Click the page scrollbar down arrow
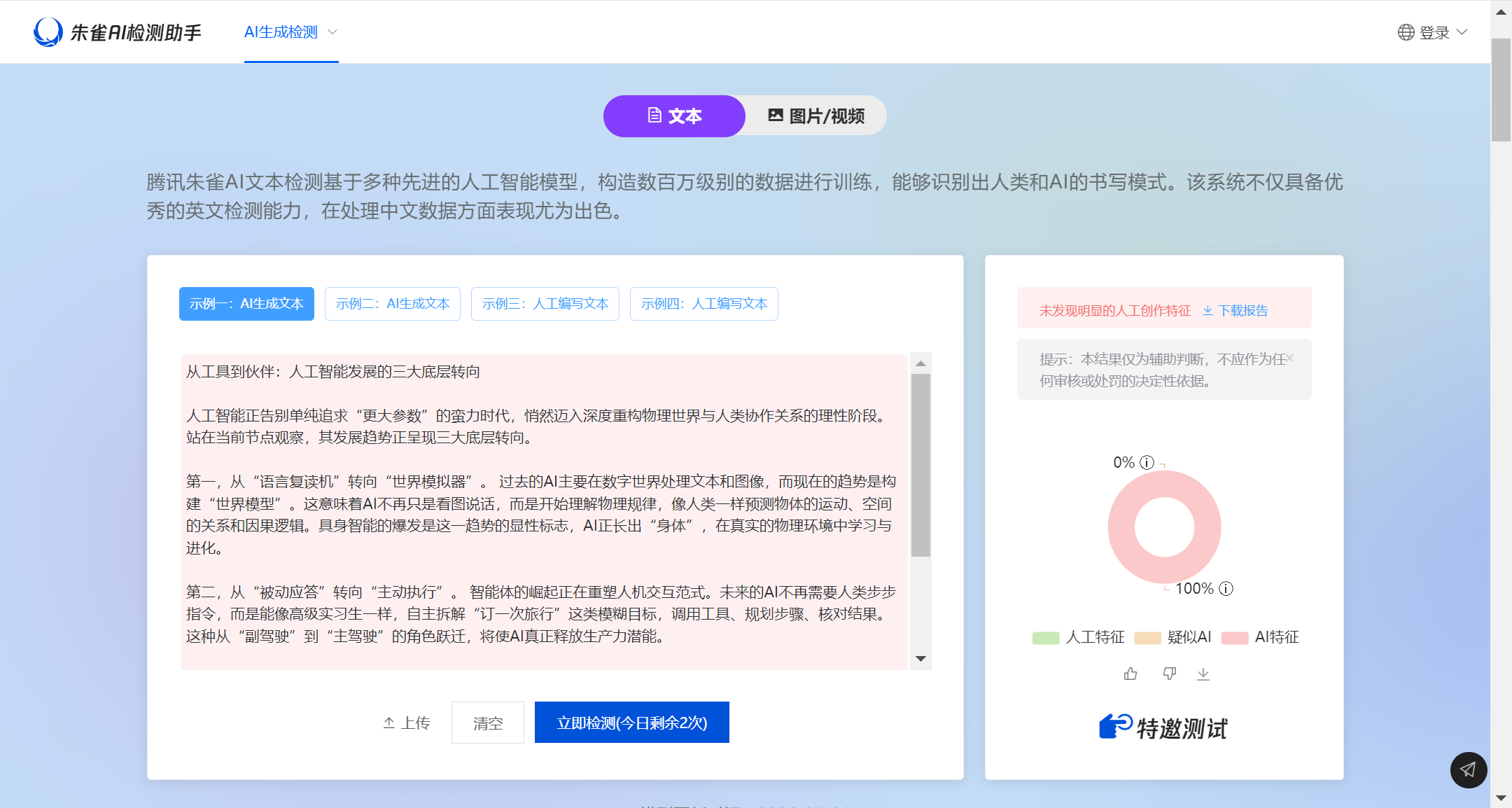The image size is (1512, 808). (x=1501, y=797)
